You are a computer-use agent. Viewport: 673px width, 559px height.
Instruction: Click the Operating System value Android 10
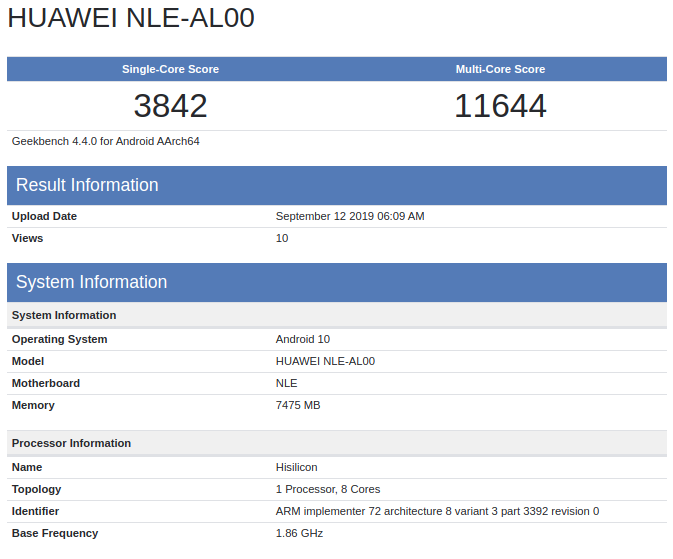(303, 339)
